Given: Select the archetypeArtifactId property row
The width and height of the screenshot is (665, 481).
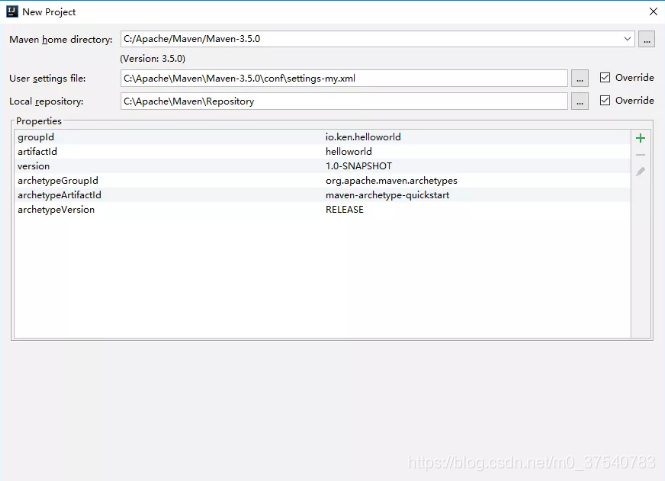Looking at the screenshot, I should 322,195.
